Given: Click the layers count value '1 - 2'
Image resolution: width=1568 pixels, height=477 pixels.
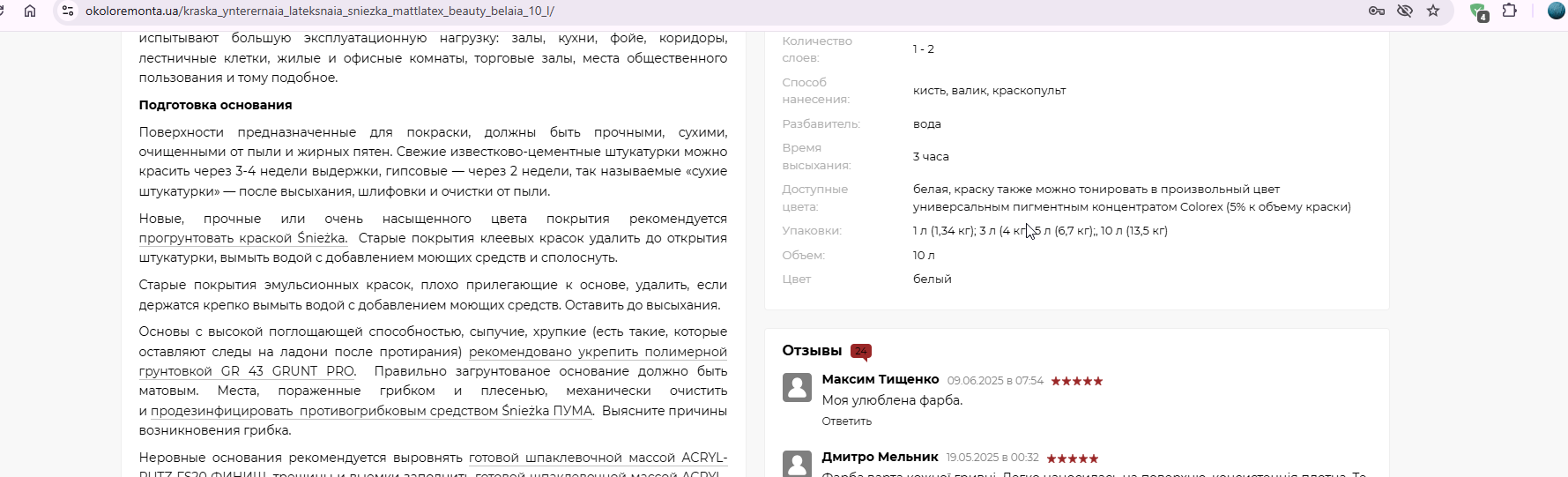Looking at the screenshot, I should [924, 49].
